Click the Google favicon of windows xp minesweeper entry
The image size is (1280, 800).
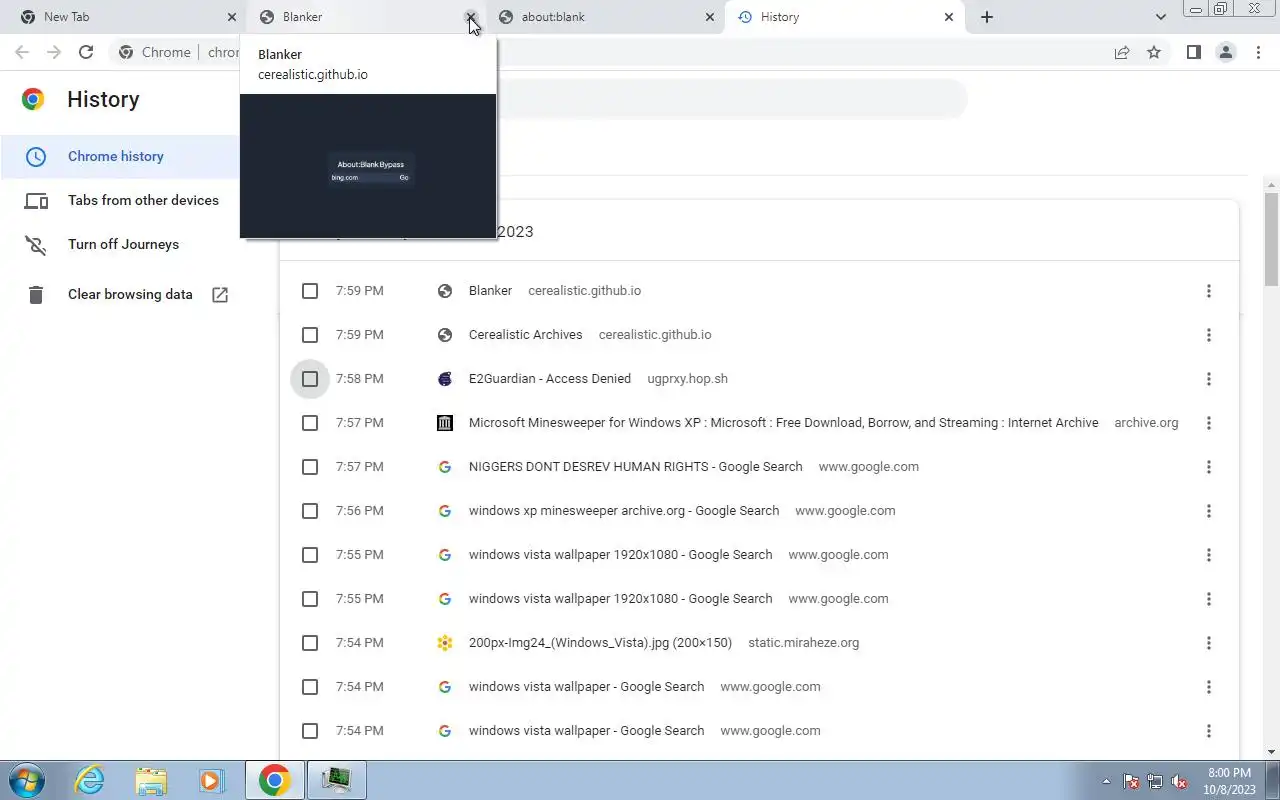point(445,511)
